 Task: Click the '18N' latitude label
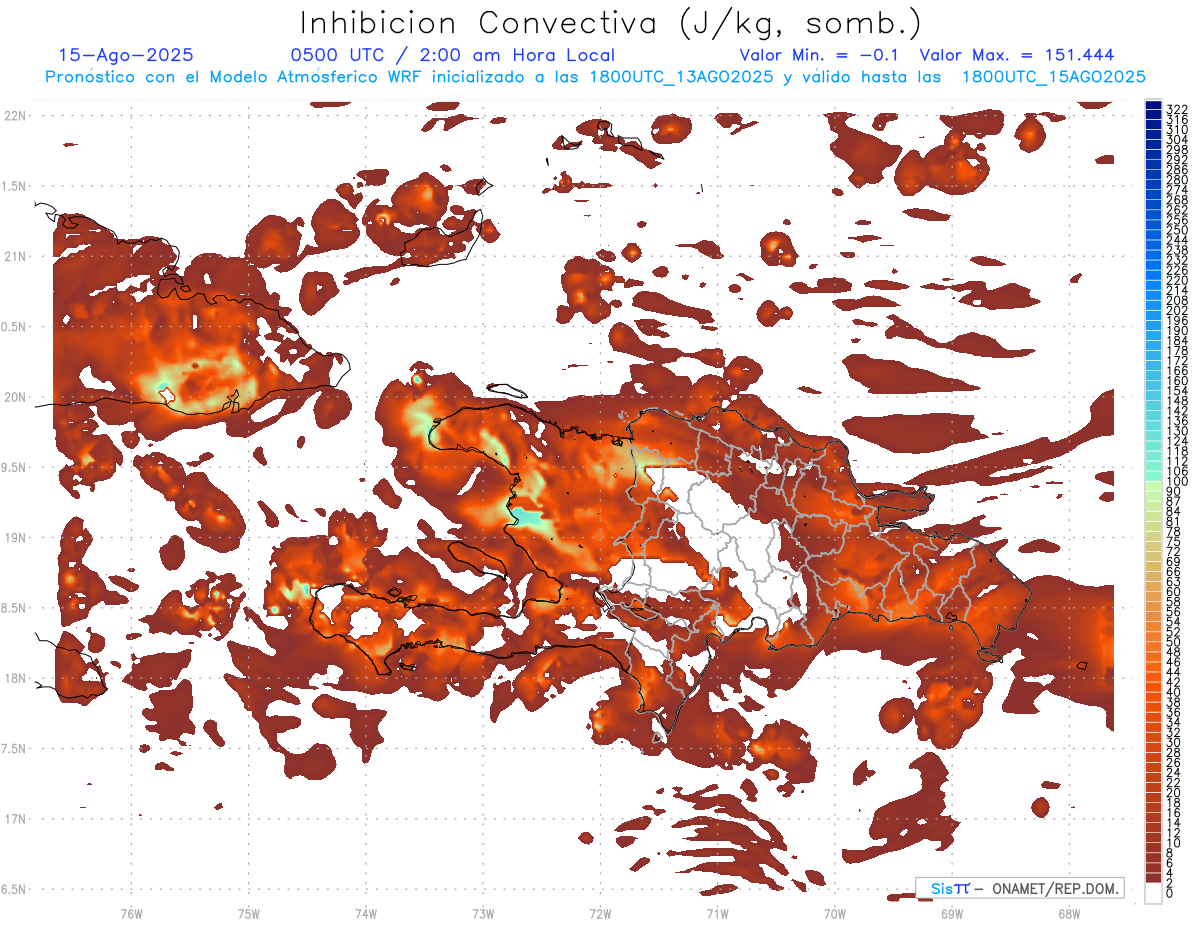[x=15, y=678]
